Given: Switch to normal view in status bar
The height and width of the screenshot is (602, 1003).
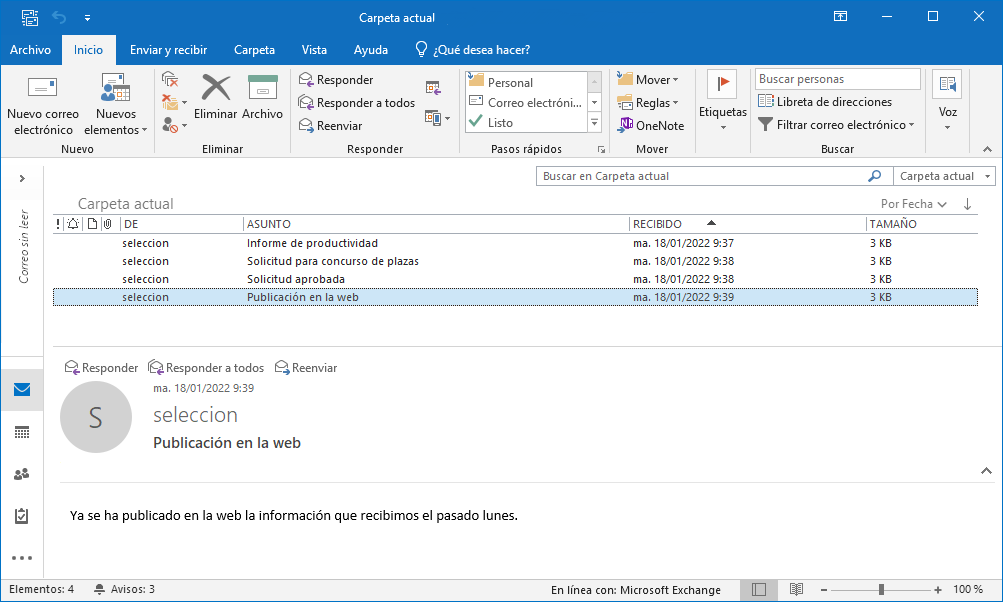Looking at the screenshot, I should click(x=759, y=590).
